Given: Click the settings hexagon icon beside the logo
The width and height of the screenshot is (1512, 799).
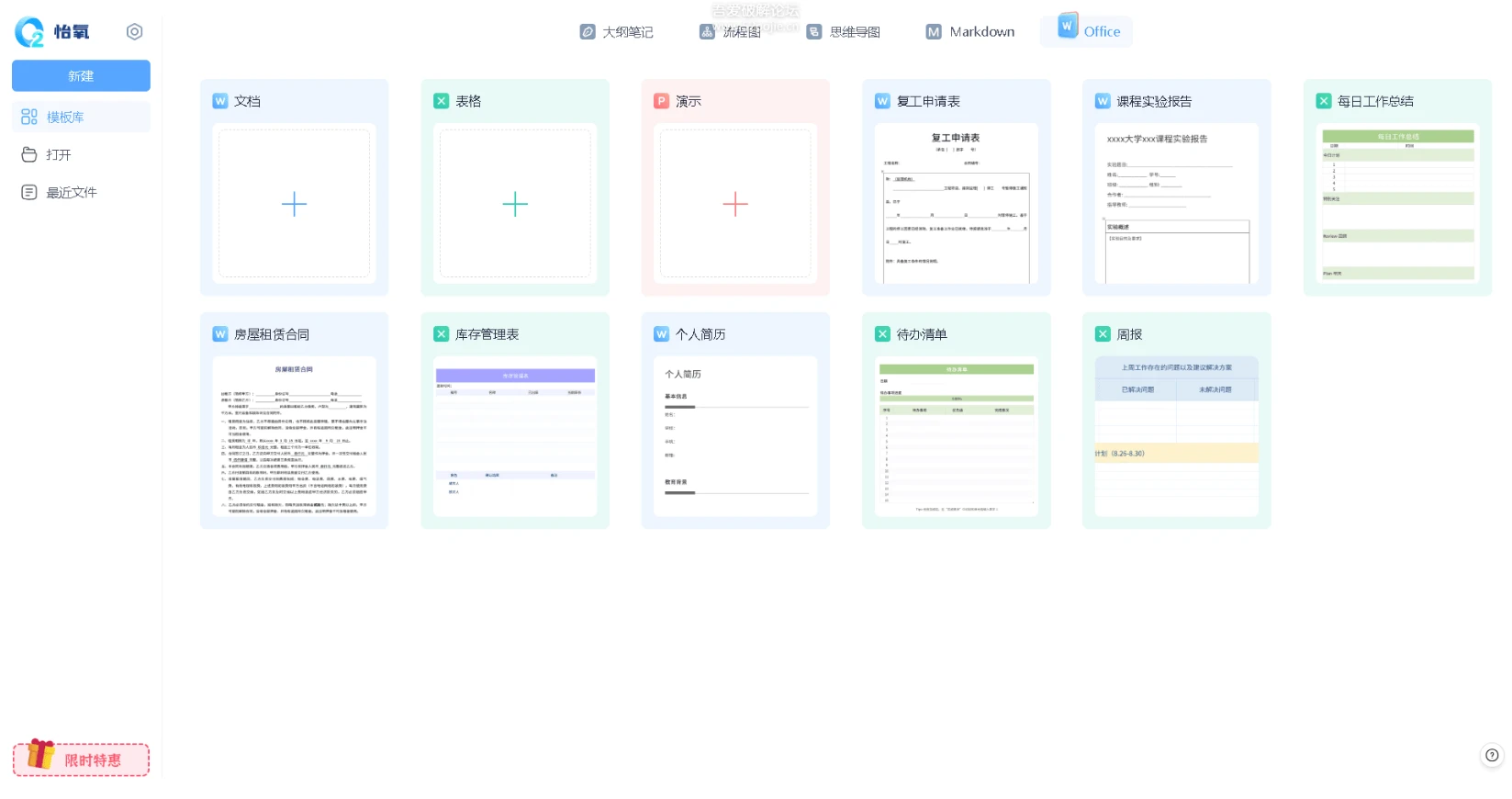Looking at the screenshot, I should tap(134, 32).
